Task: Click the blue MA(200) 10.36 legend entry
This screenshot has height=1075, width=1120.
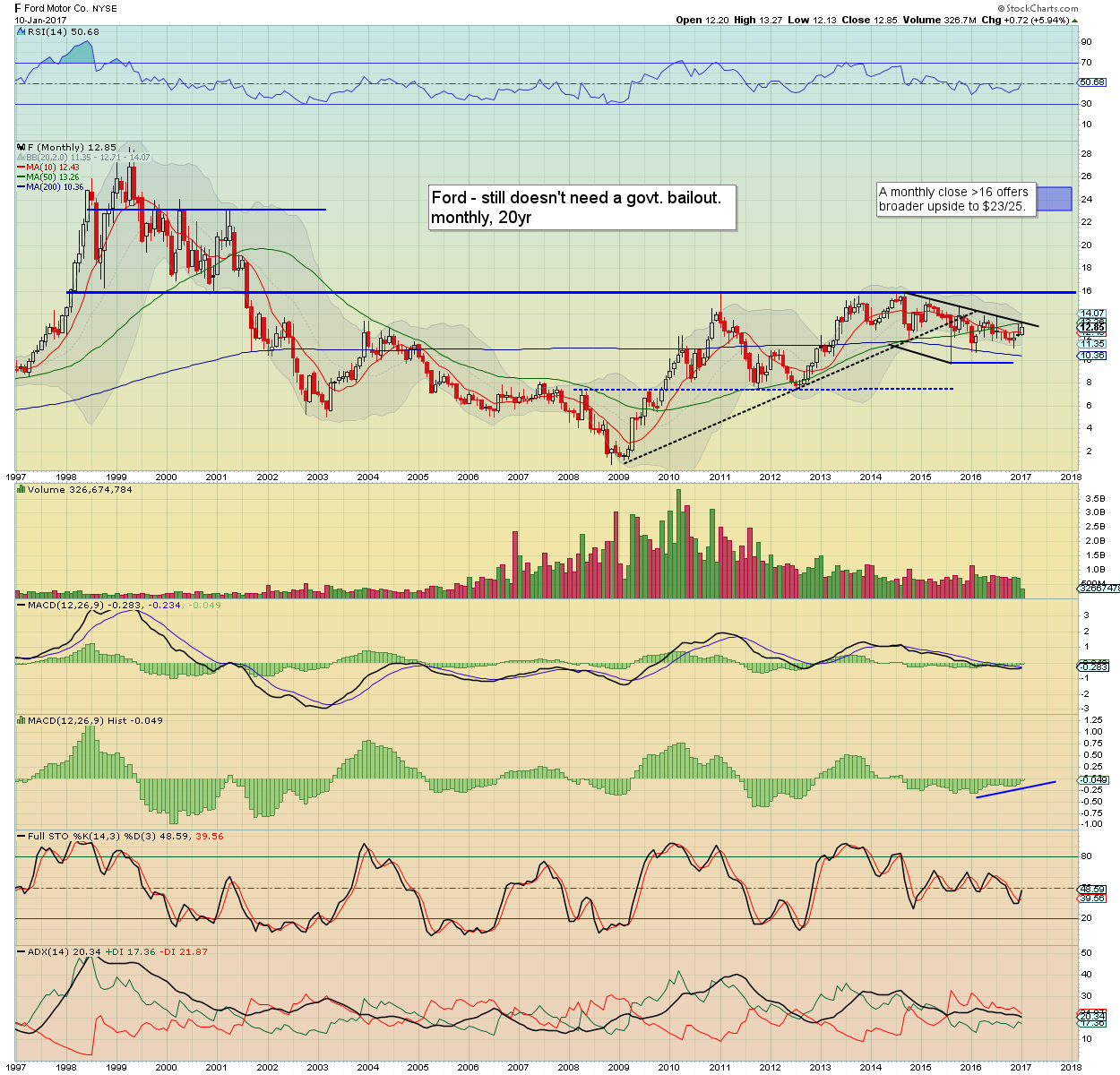Action: pyautogui.click(x=50, y=186)
